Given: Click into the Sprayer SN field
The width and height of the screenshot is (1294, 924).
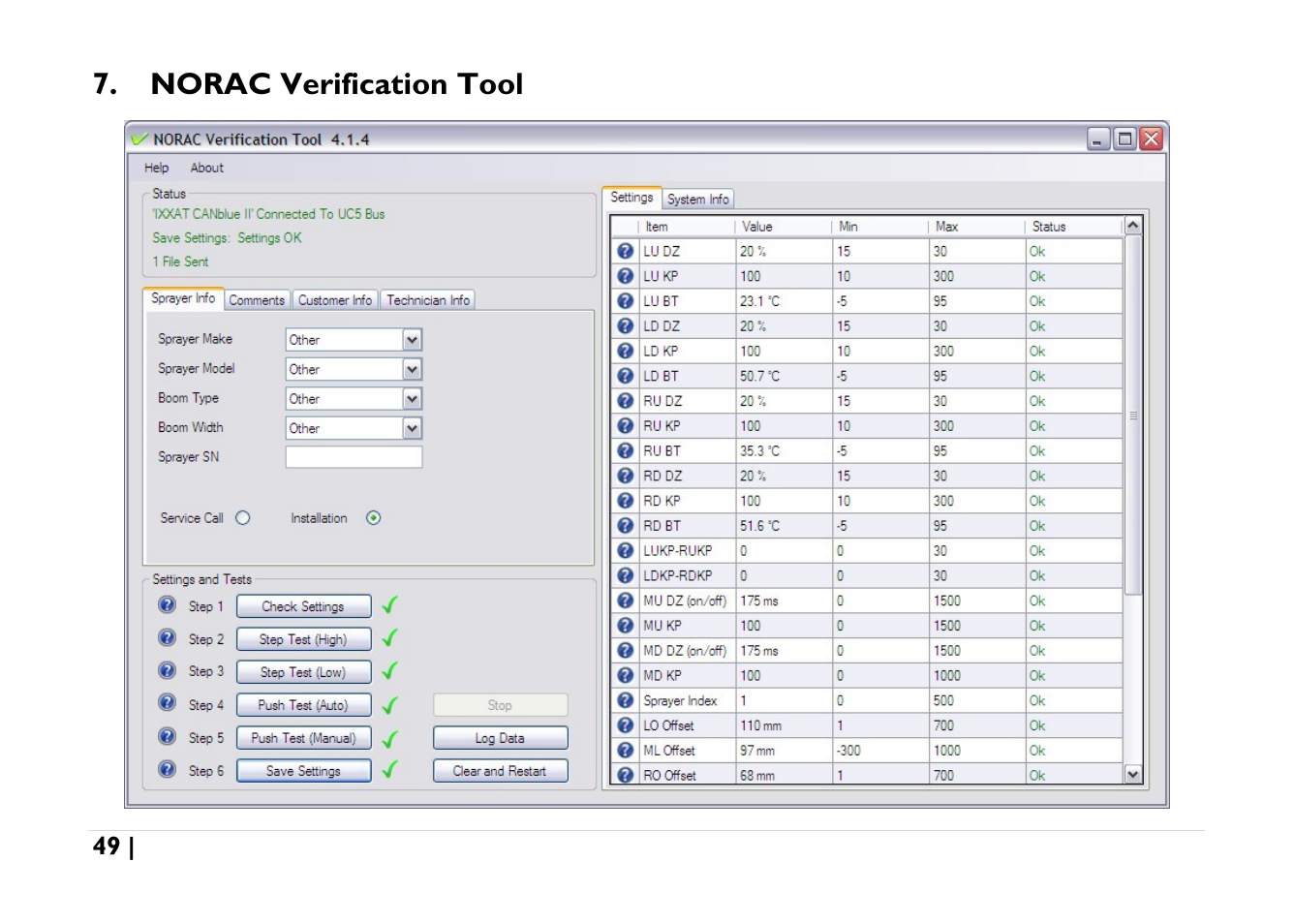Looking at the screenshot, I should pos(354,457).
